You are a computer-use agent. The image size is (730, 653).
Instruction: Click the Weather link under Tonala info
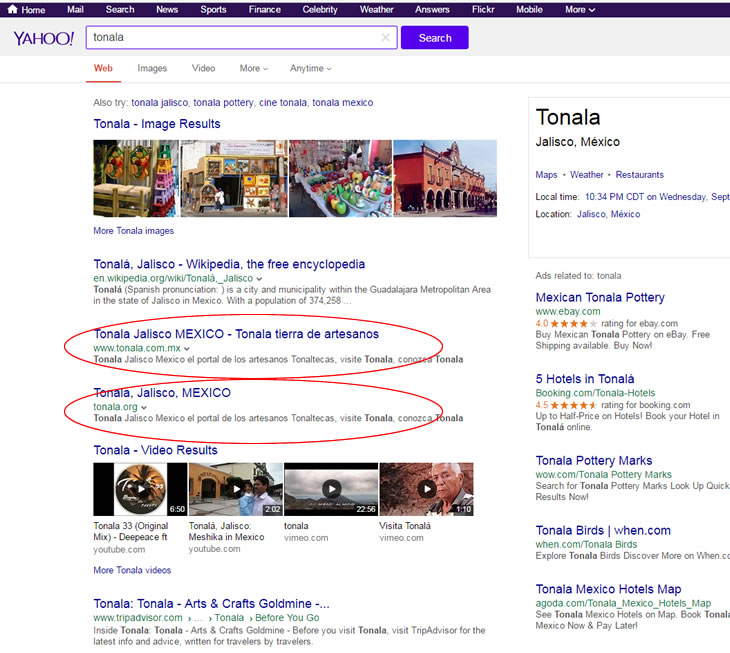586,175
